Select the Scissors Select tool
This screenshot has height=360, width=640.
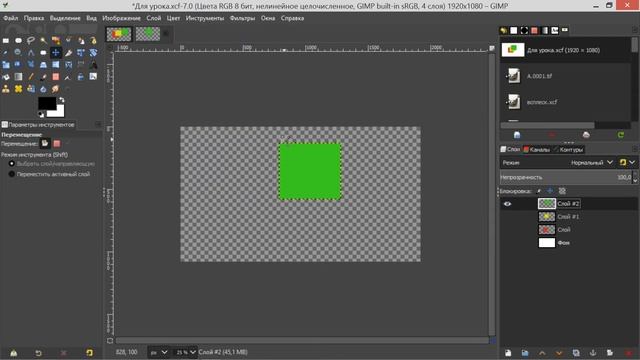tap(68, 40)
